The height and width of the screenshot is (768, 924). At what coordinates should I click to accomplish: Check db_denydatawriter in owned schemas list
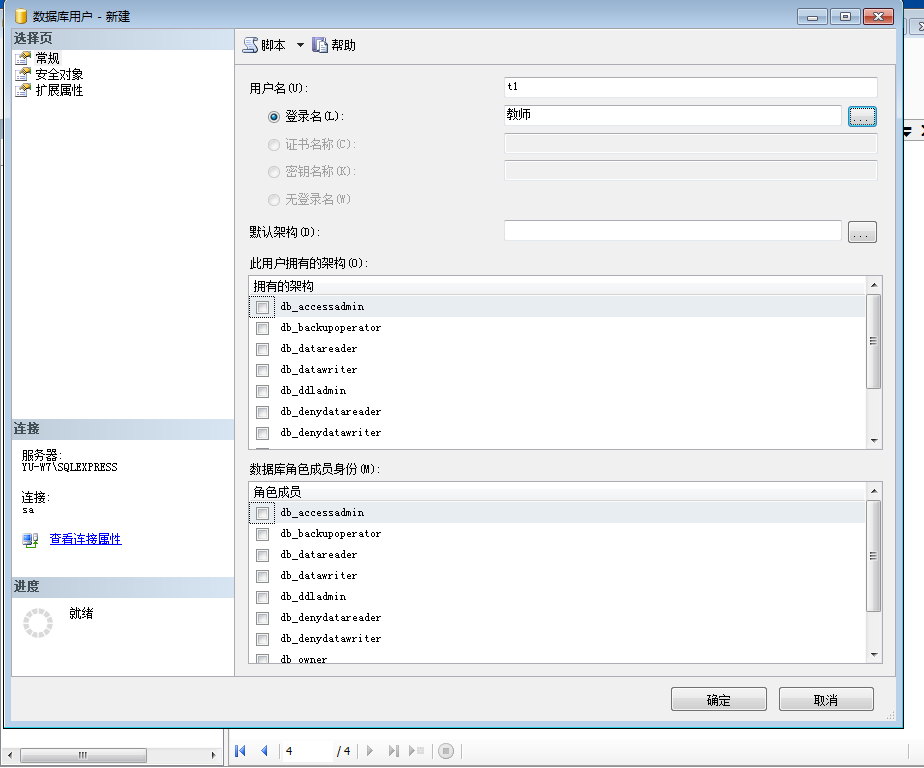(262, 433)
